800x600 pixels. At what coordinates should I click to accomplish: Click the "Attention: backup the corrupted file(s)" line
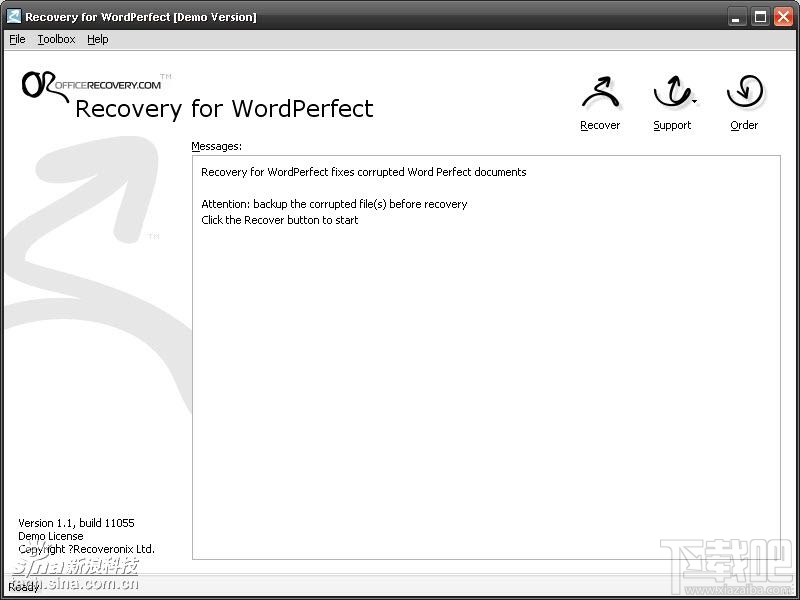(334, 204)
